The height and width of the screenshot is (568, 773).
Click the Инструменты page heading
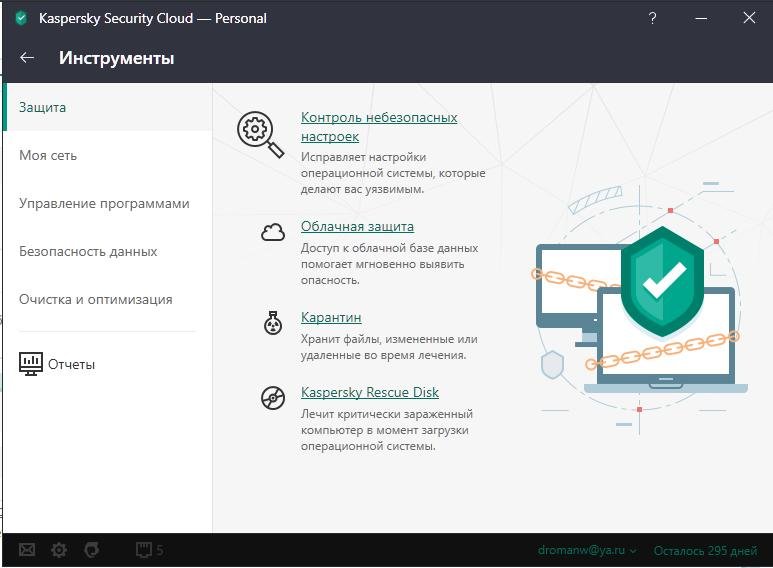(x=116, y=58)
